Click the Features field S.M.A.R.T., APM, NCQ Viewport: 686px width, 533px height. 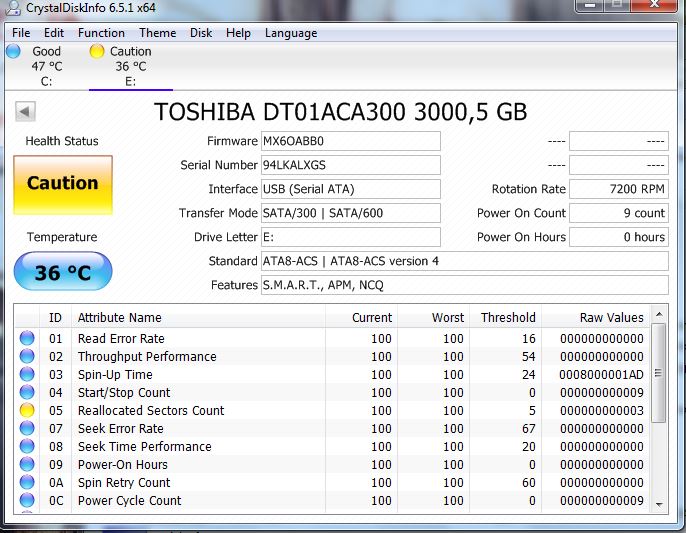point(465,285)
